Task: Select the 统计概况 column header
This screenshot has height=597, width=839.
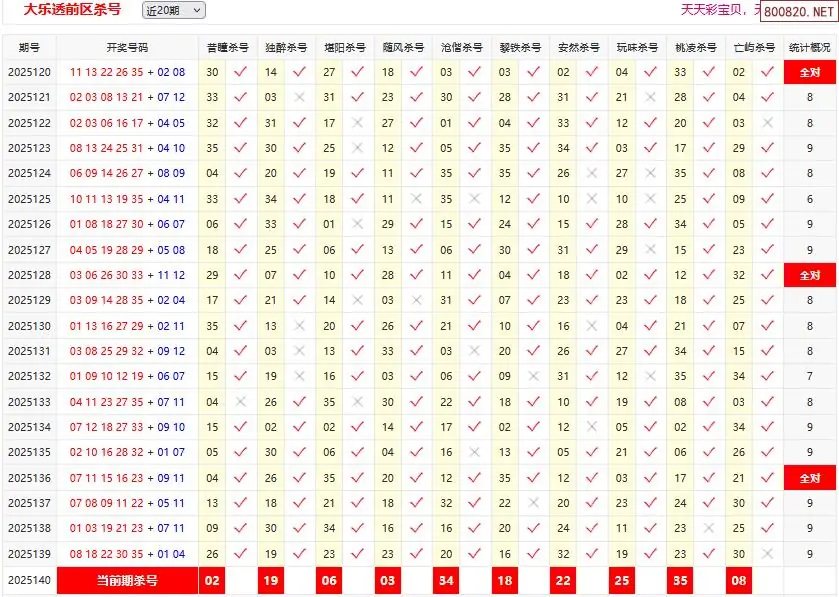Action: tap(810, 47)
